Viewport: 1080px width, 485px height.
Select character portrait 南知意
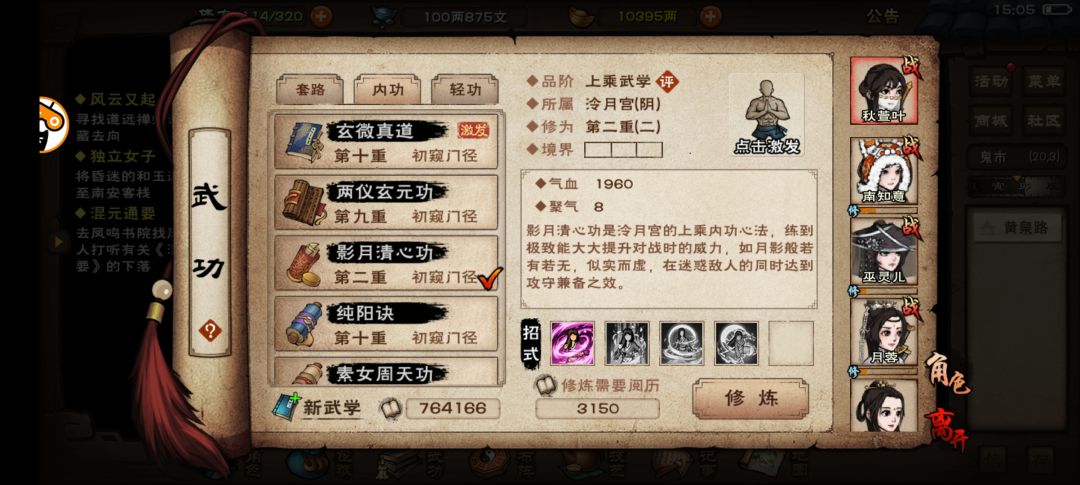(x=884, y=172)
